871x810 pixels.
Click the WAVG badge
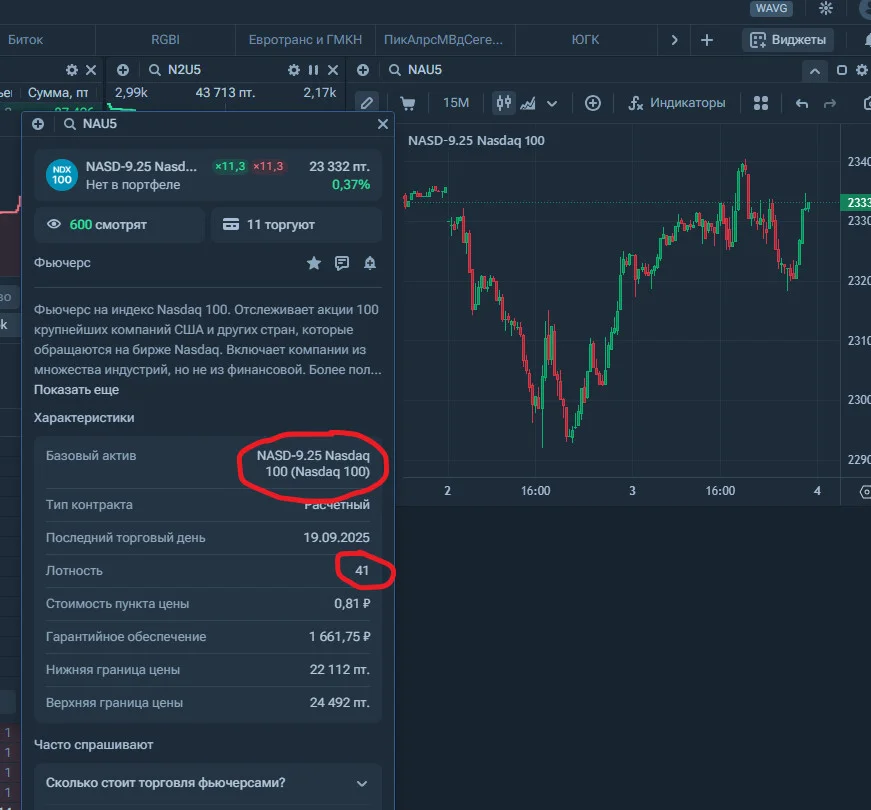(771, 8)
